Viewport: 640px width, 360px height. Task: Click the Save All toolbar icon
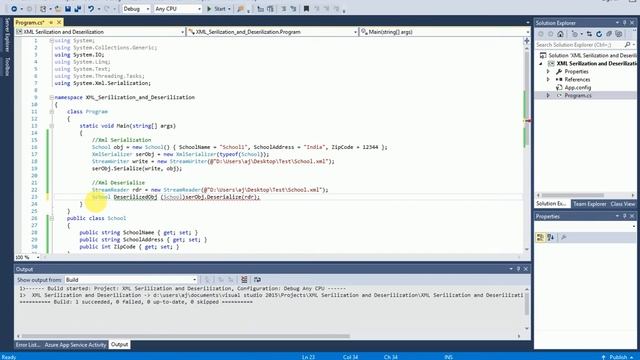pyautogui.click(x=78, y=9)
